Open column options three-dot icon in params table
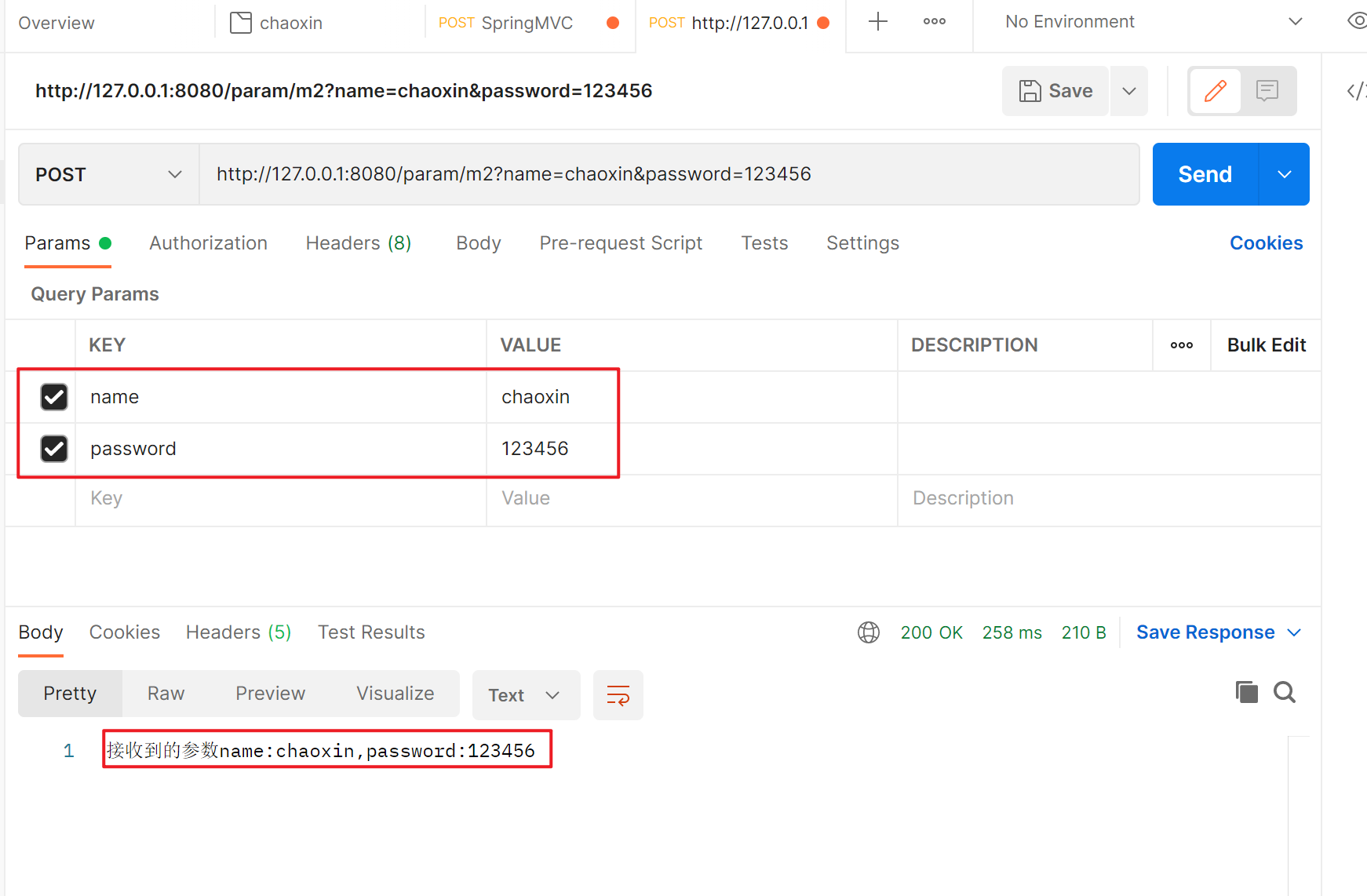1367x896 pixels. click(x=1182, y=345)
